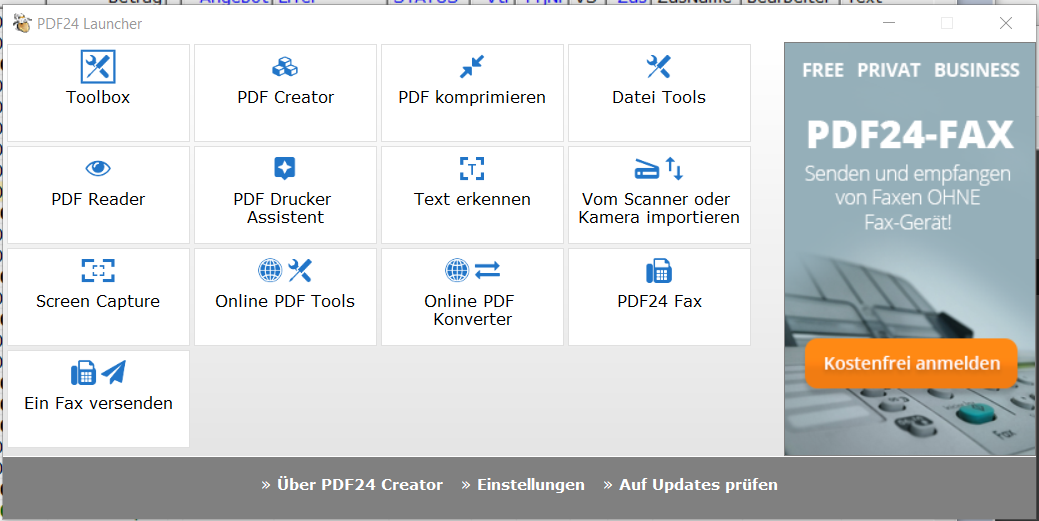Screen dimensions: 1039x521
Task: Open the Über PDF24 Creator link
Action: (352, 485)
